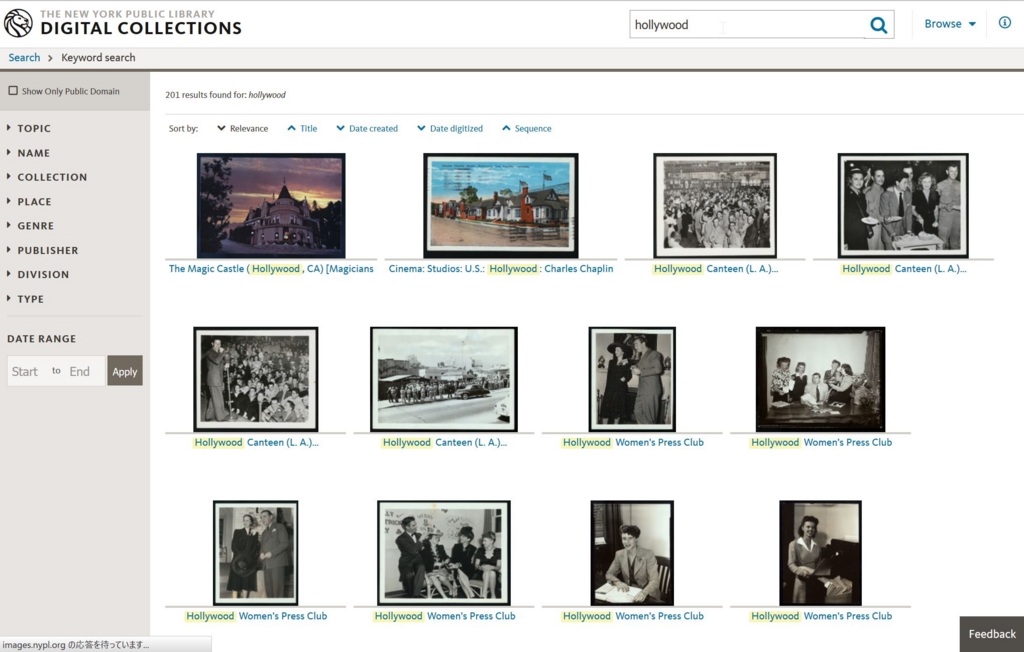
Task: Expand the TYPE filter
Action: click(x=30, y=299)
